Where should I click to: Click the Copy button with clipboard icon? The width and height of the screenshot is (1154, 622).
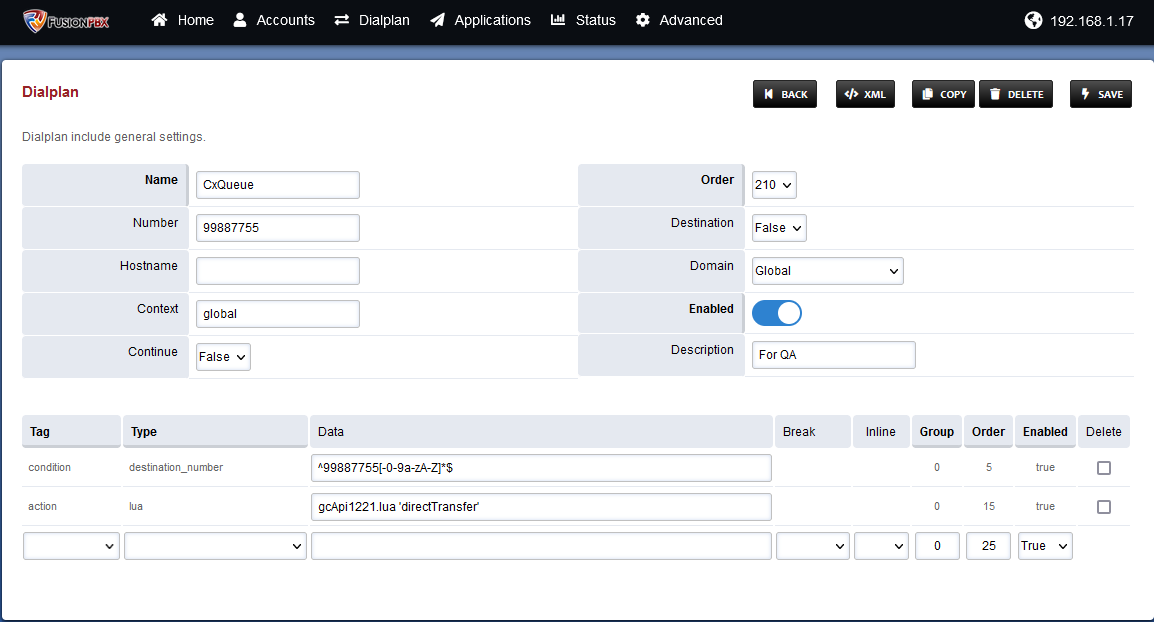click(x=943, y=94)
